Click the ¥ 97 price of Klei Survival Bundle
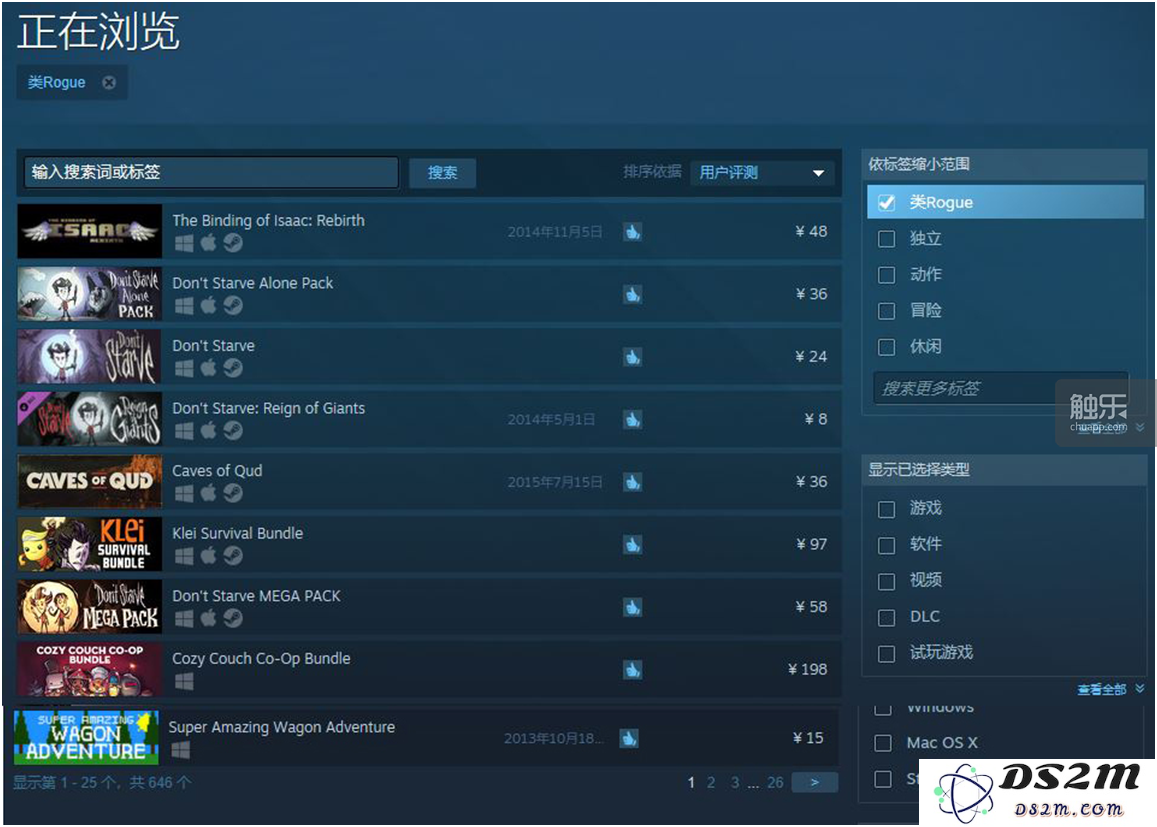Image resolution: width=1157 pixels, height=827 pixels. coord(811,544)
